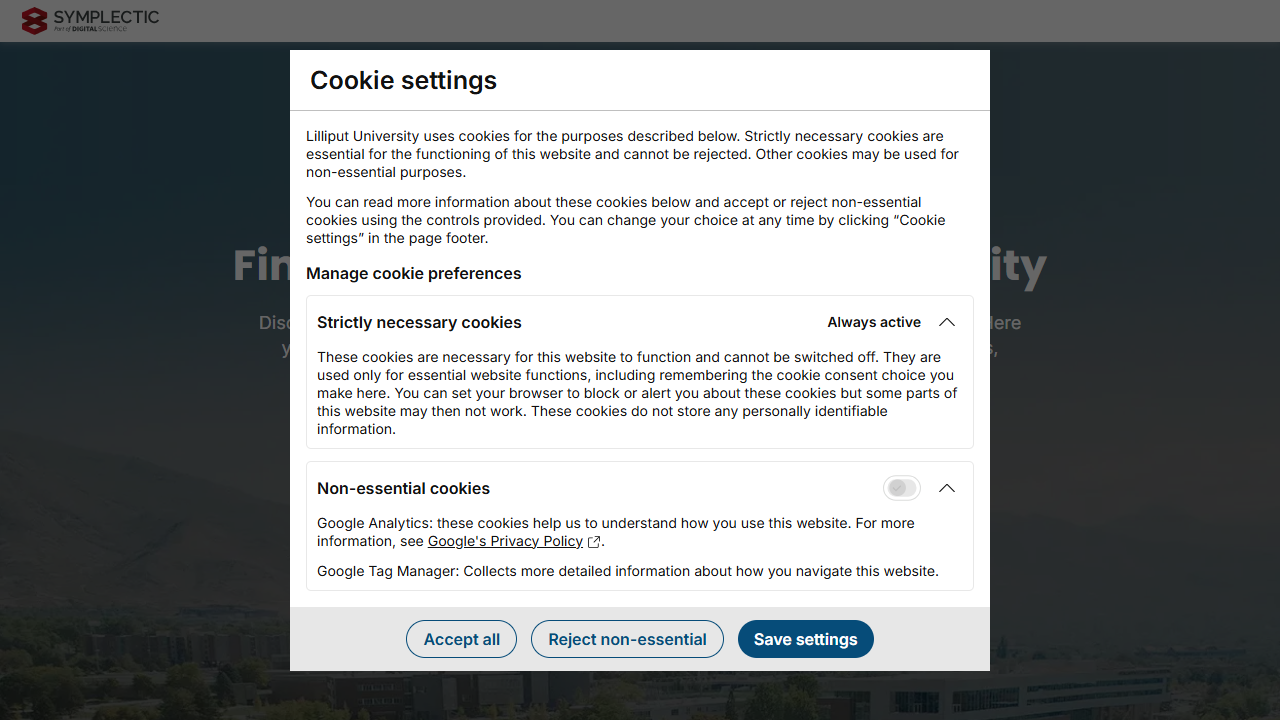This screenshot has height=720, width=1280.
Task: Choose Reject non-essential cookies
Action: tap(627, 639)
